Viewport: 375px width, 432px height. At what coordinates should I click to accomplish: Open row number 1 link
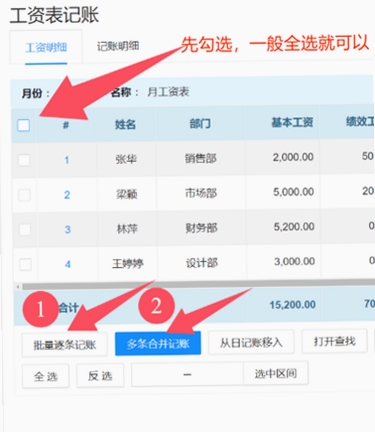67,160
